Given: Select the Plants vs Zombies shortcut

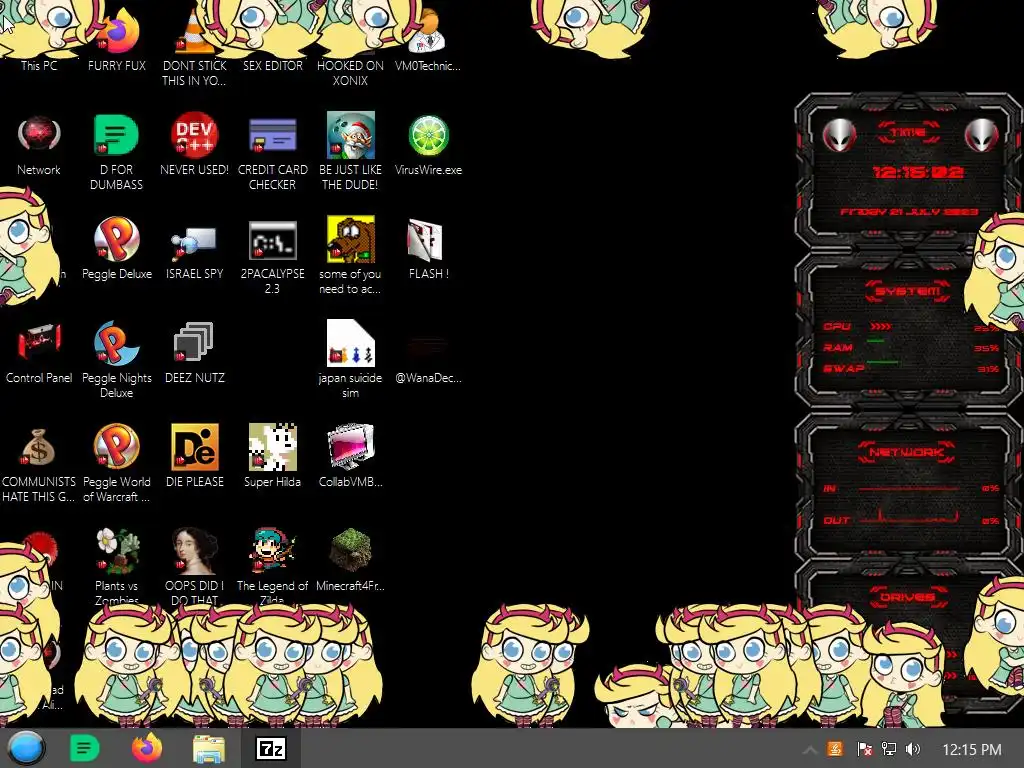Looking at the screenshot, I should [x=117, y=566].
